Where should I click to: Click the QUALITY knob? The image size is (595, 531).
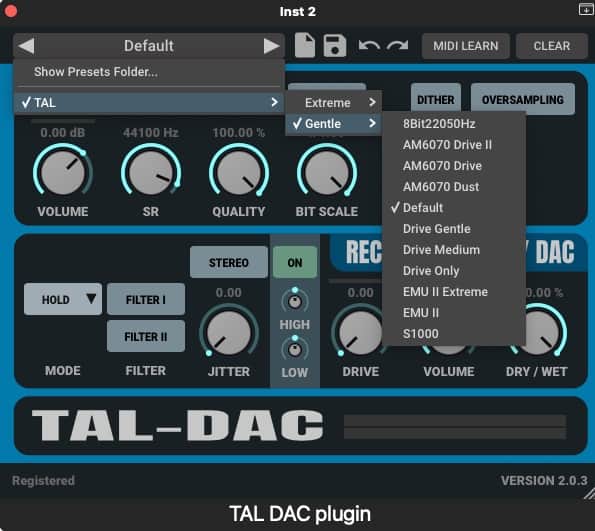coord(239,172)
